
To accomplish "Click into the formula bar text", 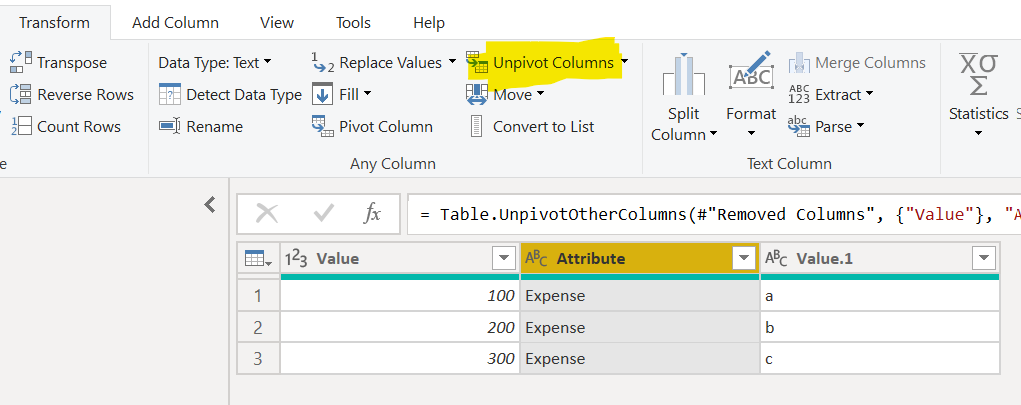I will [x=714, y=214].
